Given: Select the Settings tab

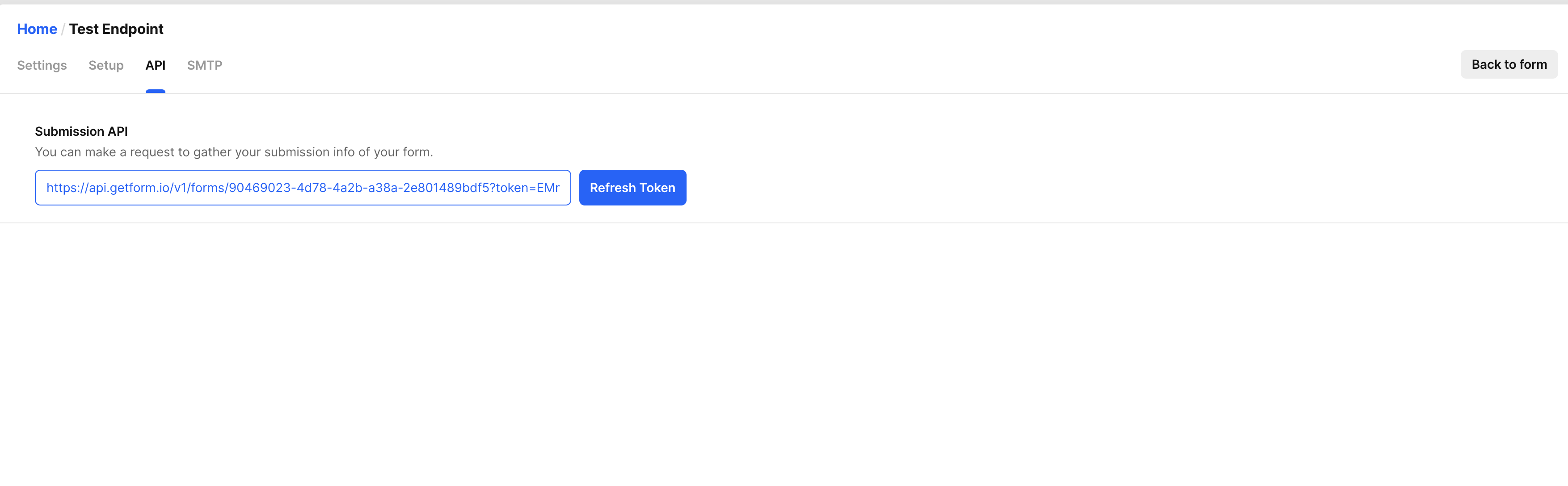Looking at the screenshot, I should coord(42,65).
